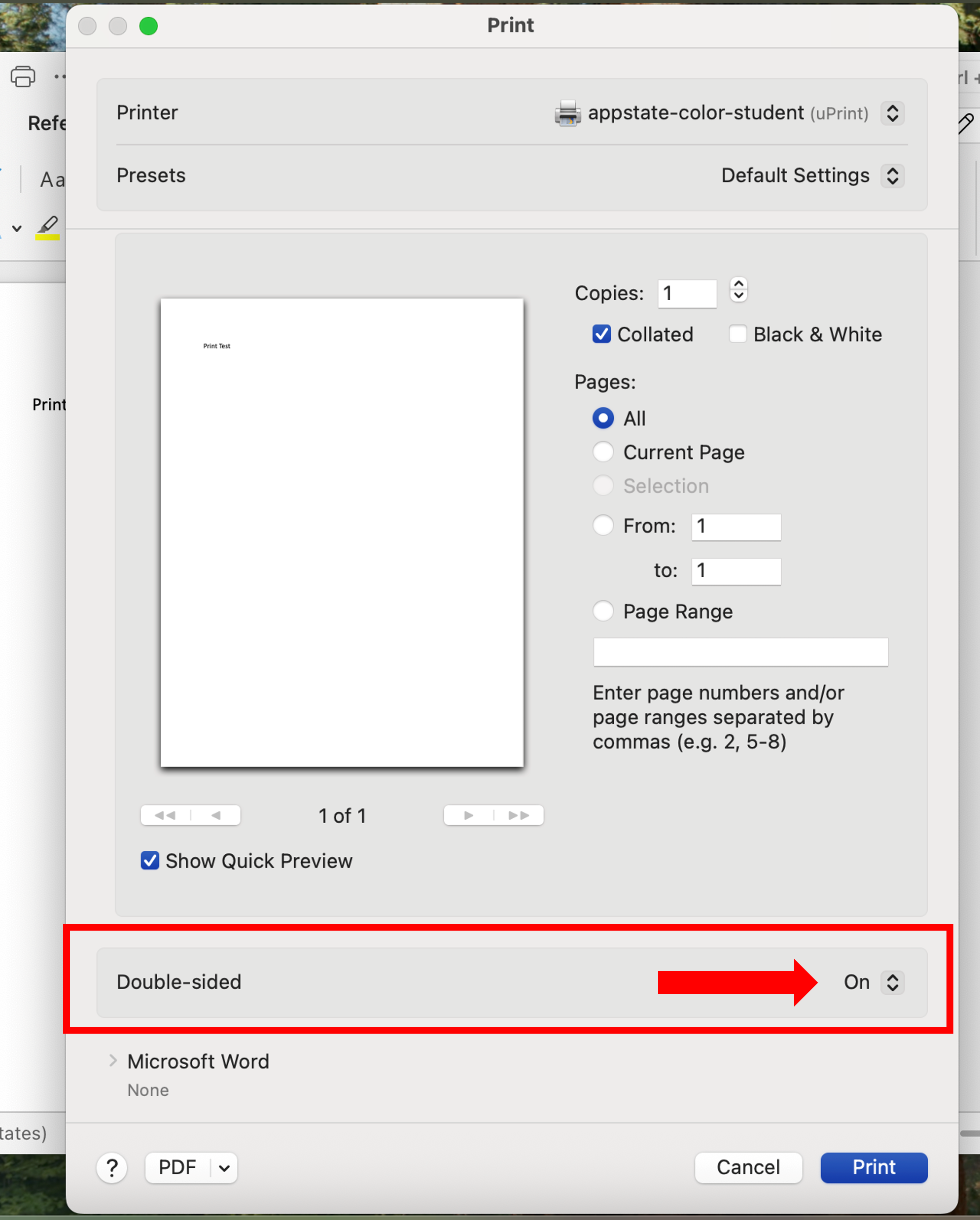The width and height of the screenshot is (980, 1220).
Task: Click the print icon in background toolbar
Action: coord(23,77)
